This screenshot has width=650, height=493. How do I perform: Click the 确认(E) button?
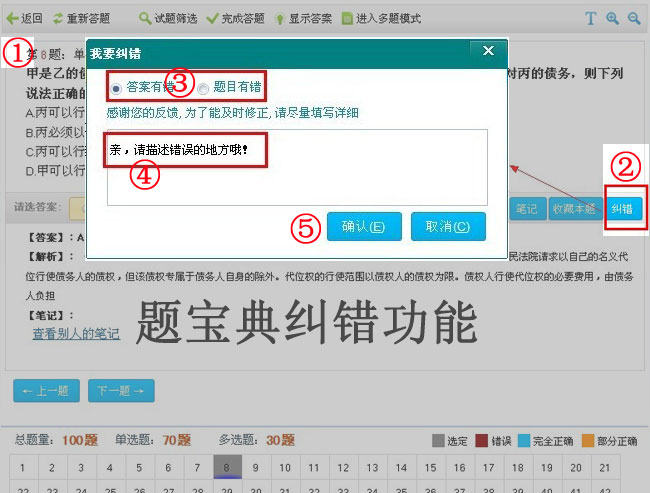[x=364, y=226]
